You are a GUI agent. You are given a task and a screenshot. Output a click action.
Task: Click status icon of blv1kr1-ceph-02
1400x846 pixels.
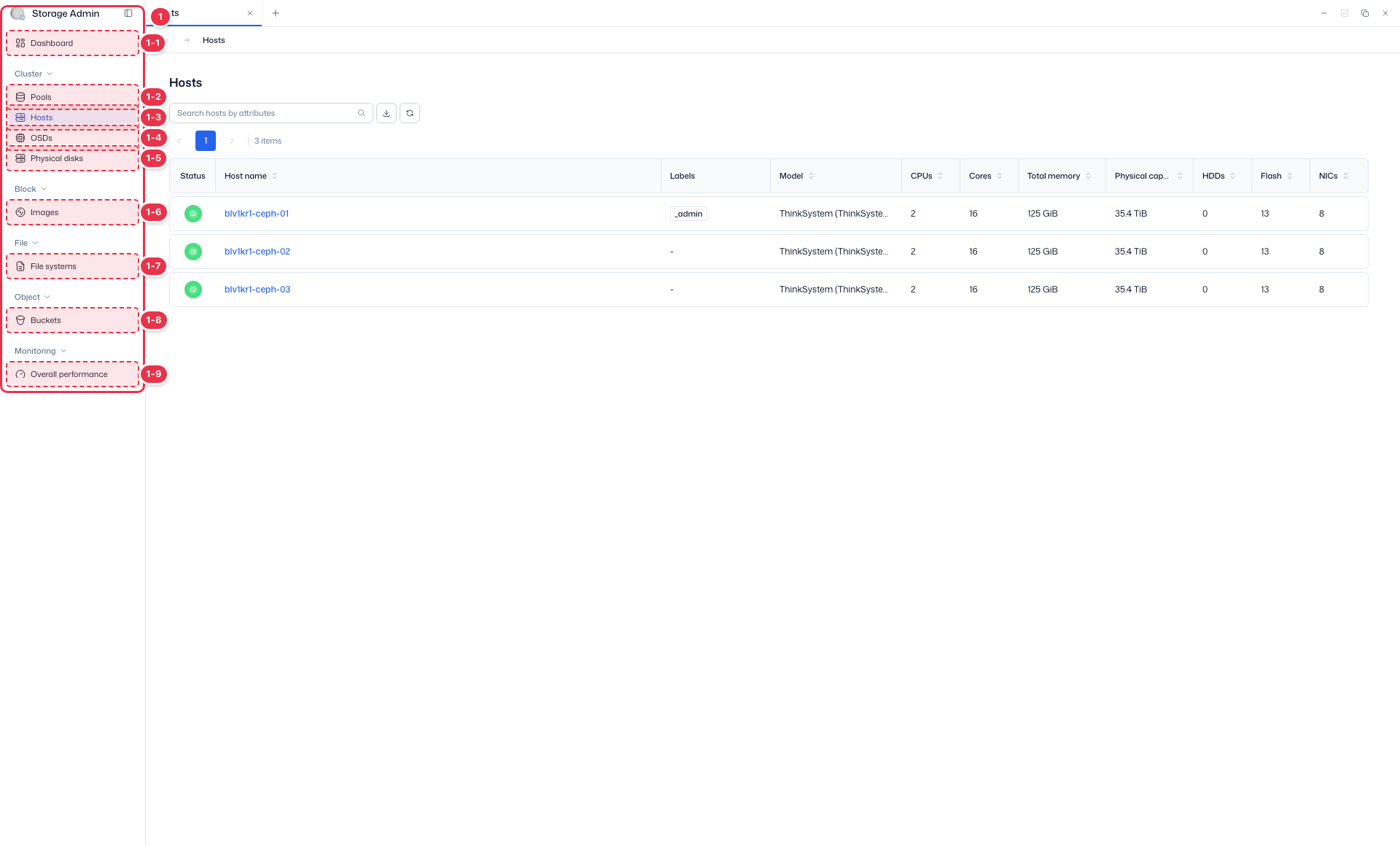coord(193,252)
